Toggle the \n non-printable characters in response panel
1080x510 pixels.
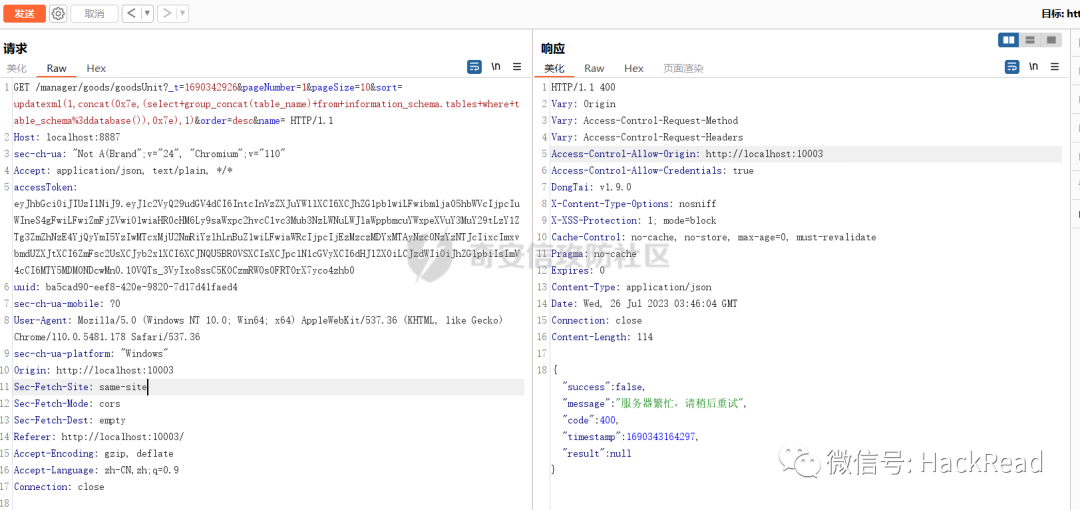coord(1033,67)
